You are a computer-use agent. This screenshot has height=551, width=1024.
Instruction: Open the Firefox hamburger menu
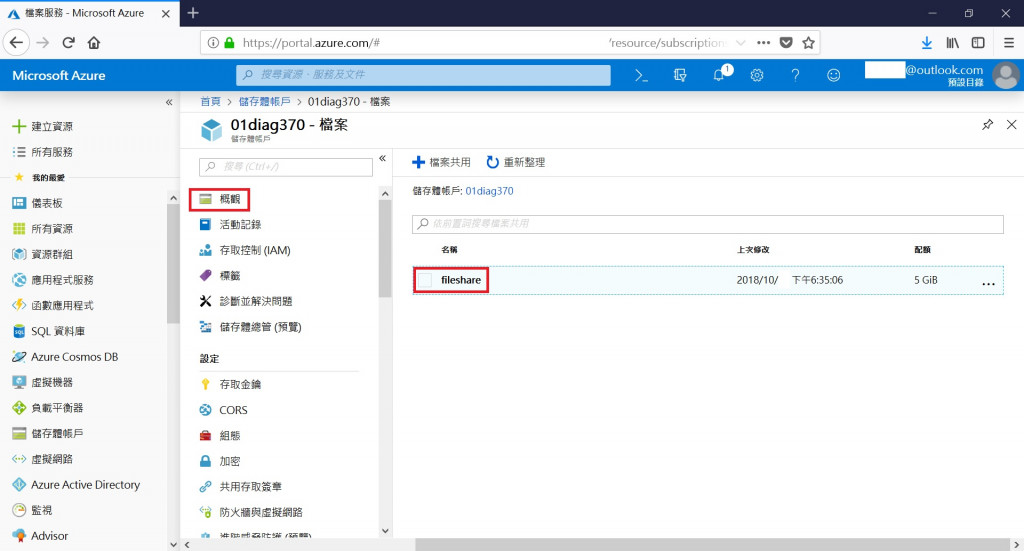click(x=1008, y=43)
